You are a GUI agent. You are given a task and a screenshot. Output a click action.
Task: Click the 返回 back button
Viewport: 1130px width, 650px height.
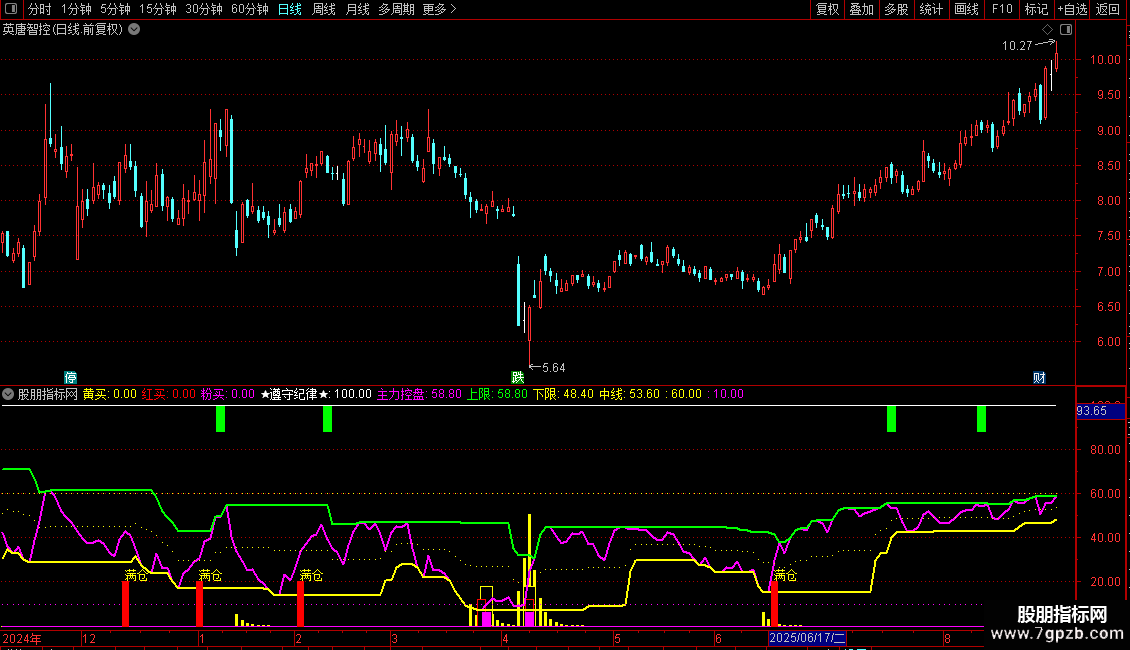(x=1108, y=10)
